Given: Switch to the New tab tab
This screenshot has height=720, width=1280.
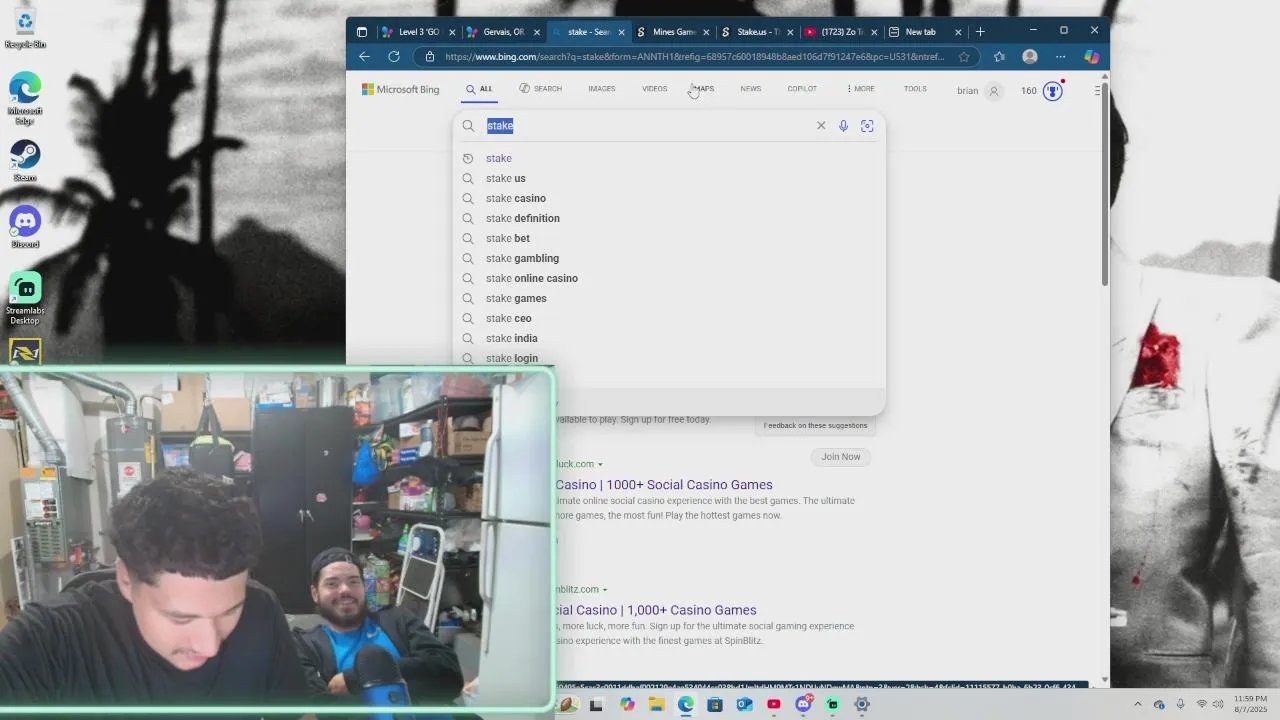Looking at the screenshot, I should point(925,32).
